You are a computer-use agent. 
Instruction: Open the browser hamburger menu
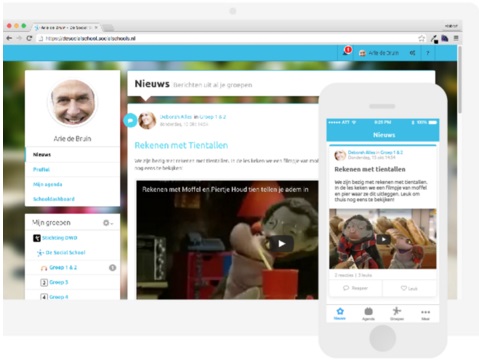456,38
